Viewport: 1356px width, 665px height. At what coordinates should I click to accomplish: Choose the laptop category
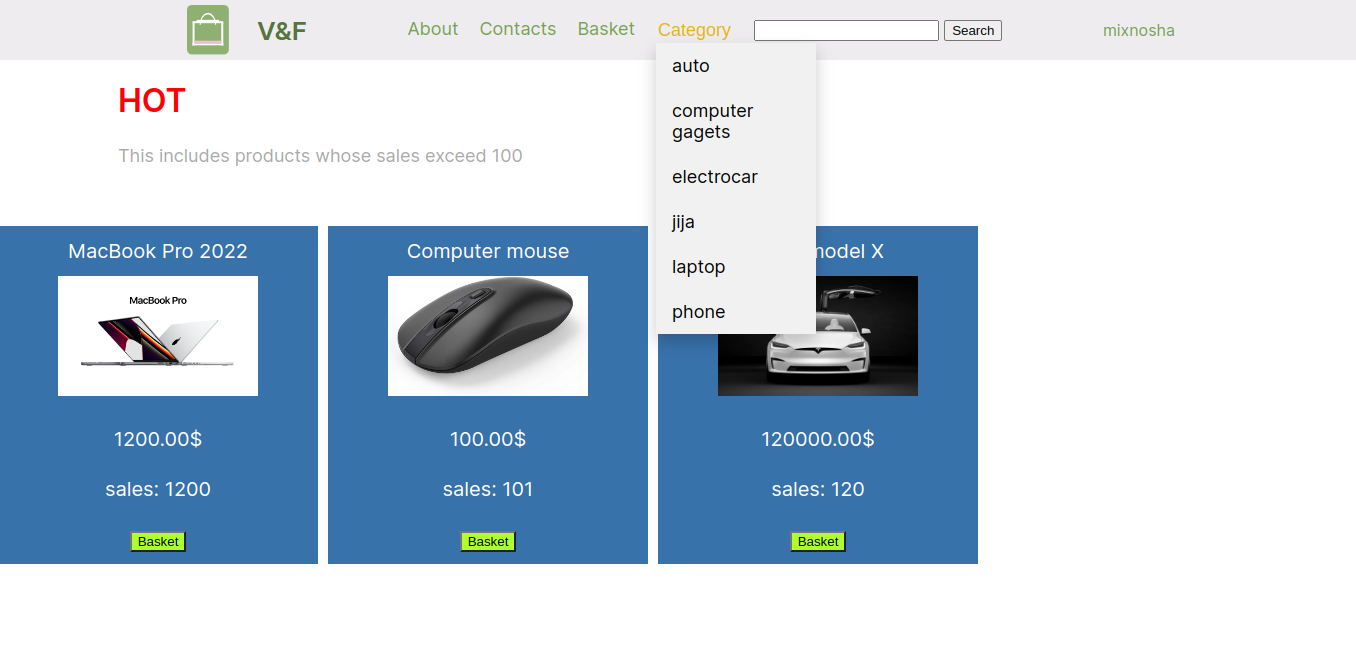[x=736, y=267]
